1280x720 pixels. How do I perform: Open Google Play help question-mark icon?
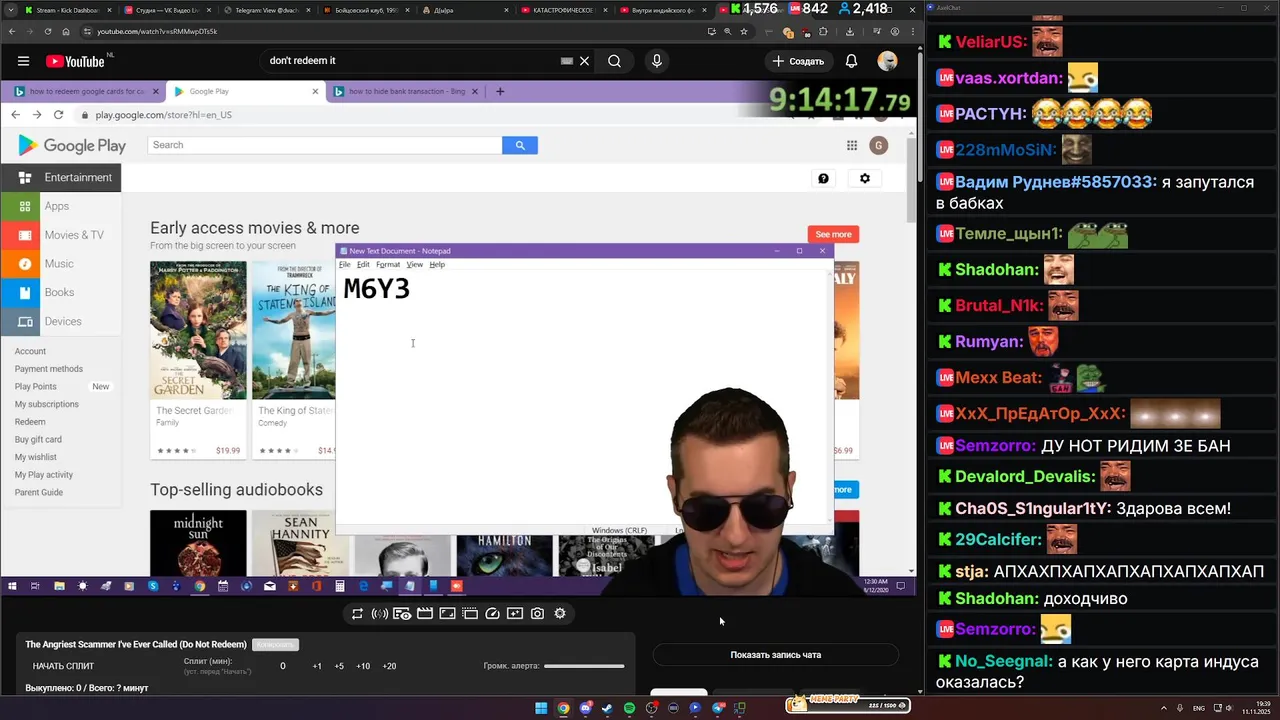[823, 178]
